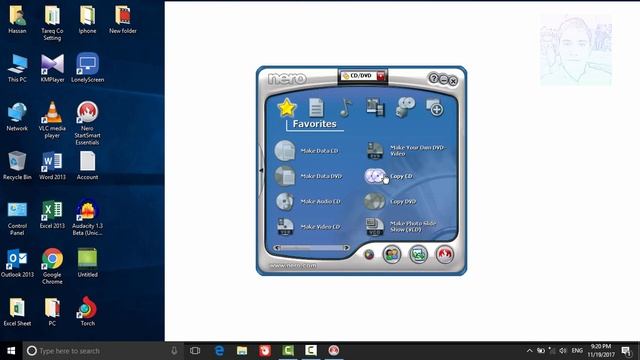Launch Make Data DVD task
The height and width of the screenshot is (360, 640).
308,176
